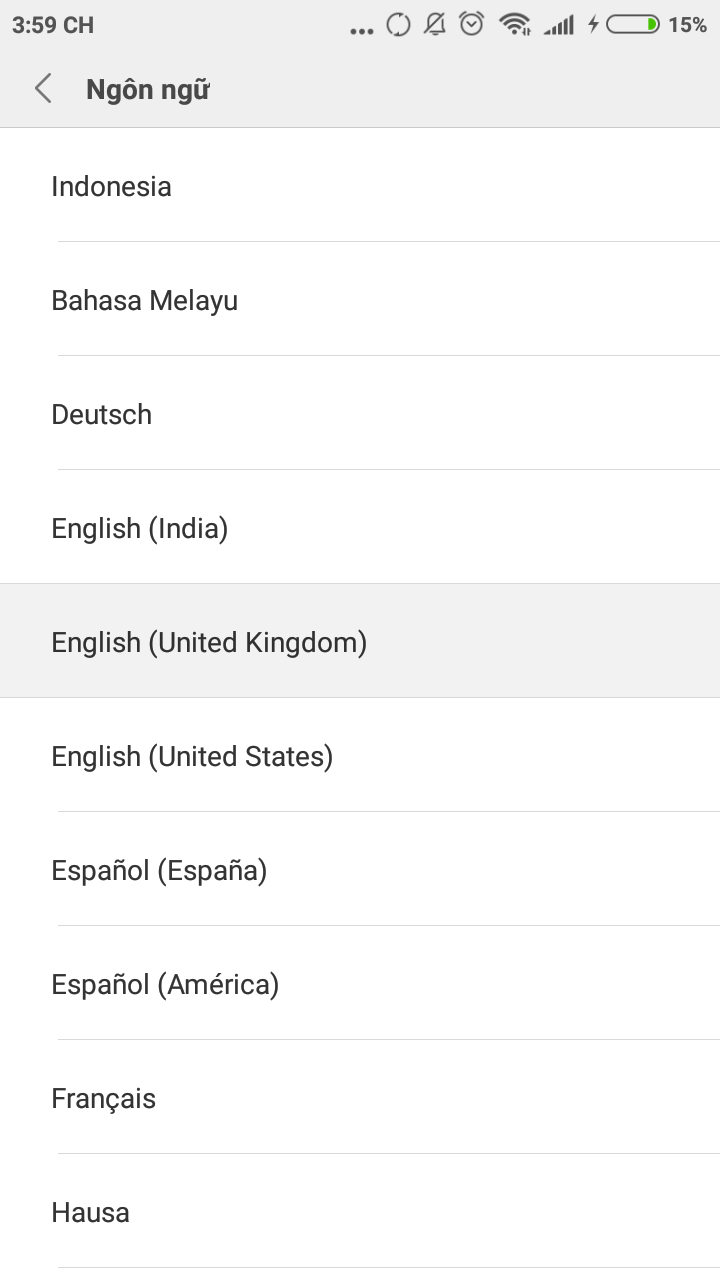Choose English (United States)
720x1280 pixels.
[x=192, y=756]
